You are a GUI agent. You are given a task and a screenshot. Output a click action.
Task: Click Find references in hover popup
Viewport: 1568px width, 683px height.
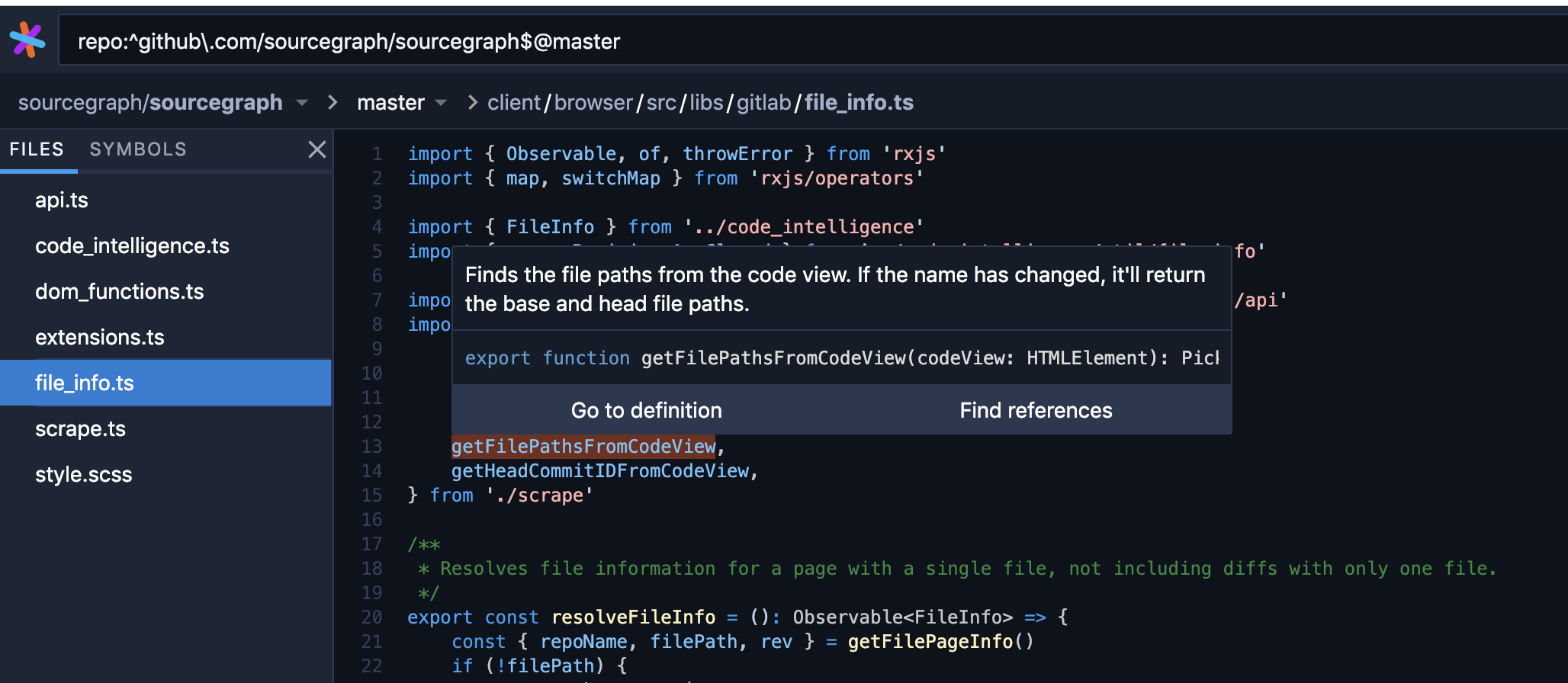pyautogui.click(x=1036, y=410)
